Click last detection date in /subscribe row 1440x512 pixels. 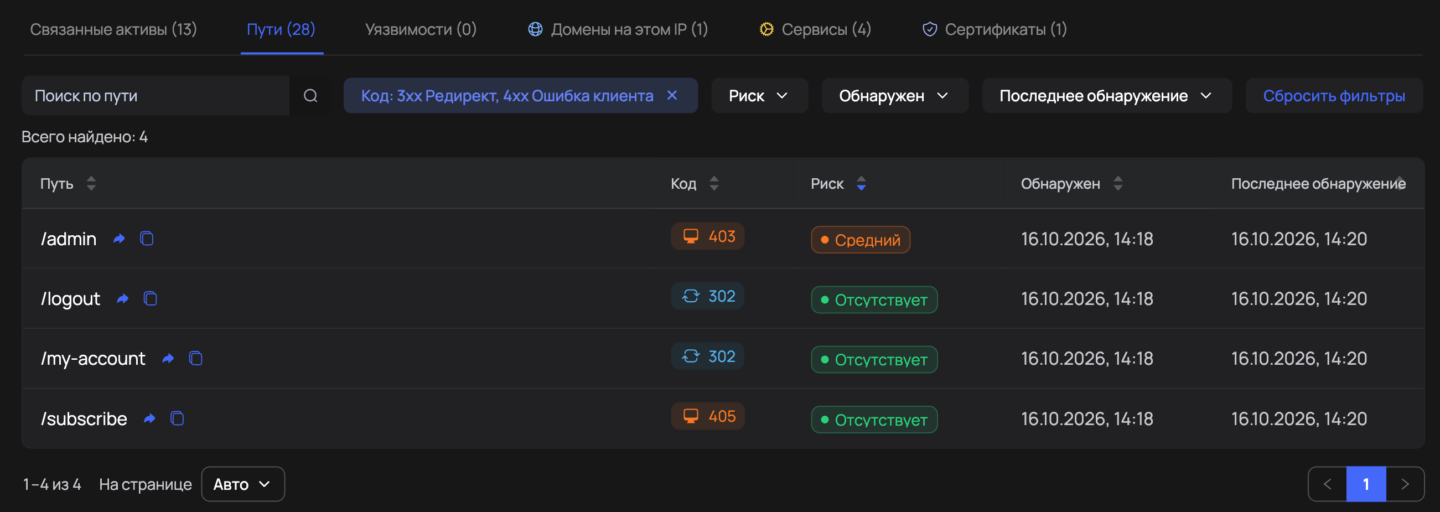pyautogui.click(x=1299, y=419)
